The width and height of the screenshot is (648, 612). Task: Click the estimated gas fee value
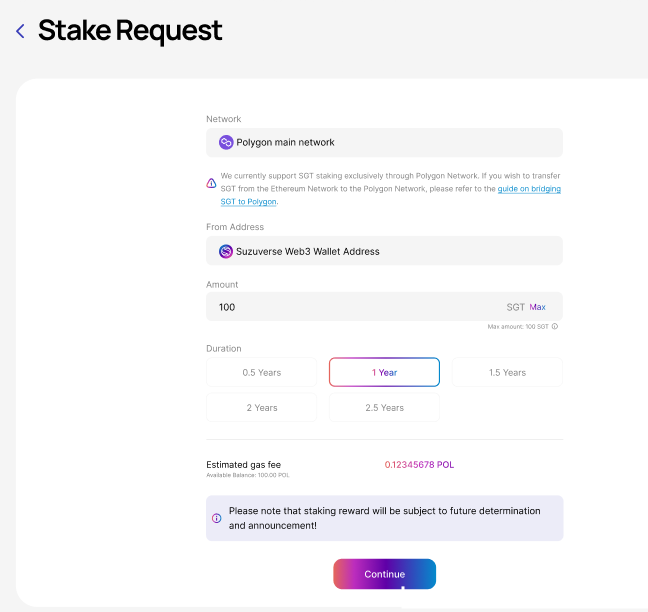419,465
